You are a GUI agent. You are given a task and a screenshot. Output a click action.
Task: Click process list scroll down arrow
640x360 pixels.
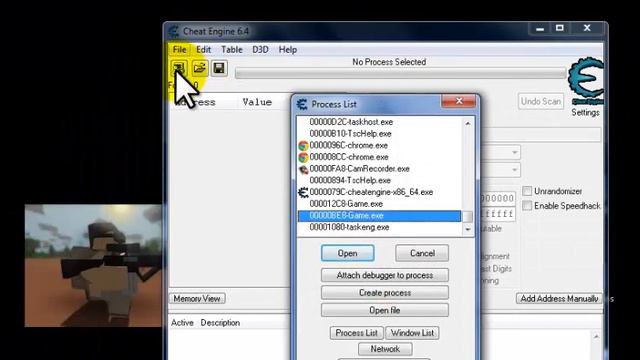(x=468, y=229)
